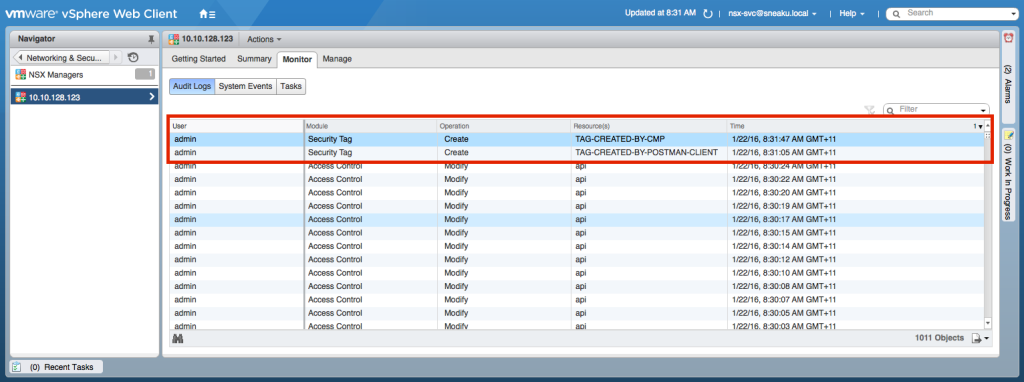Click the Work In Progress note icon
Screen dimensions: 1024x382
[x=1008, y=135]
